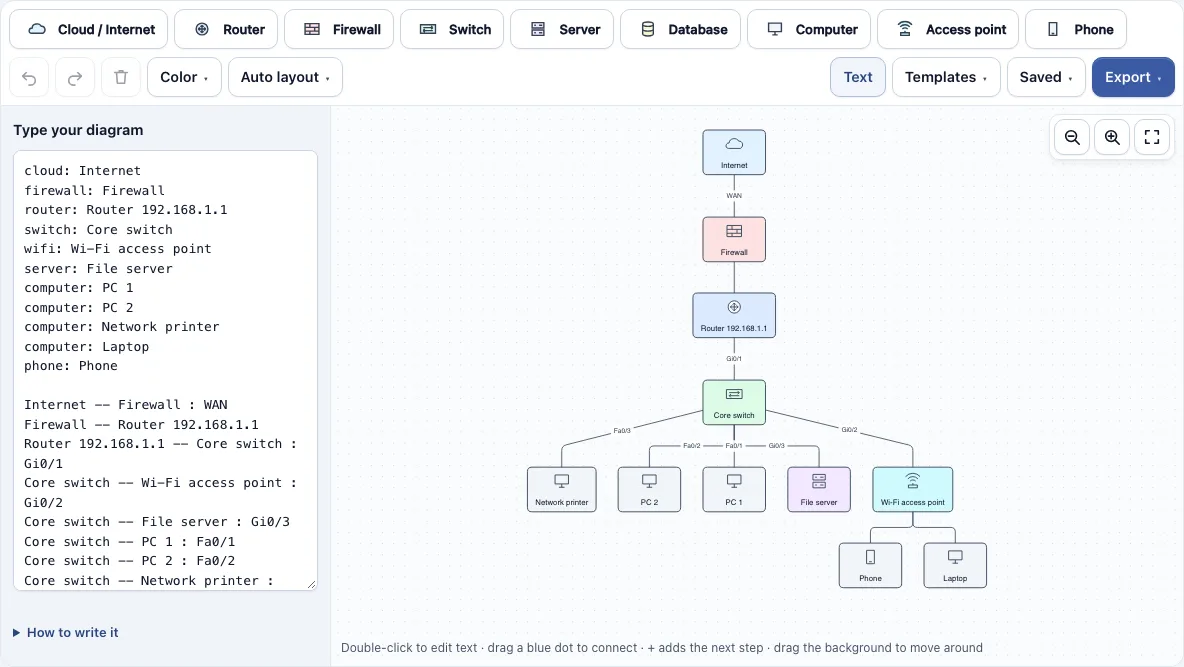Image resolution: width=1184 pixels, height=667 pixels.
Task: Select the File server node
Action: tap(819, 489)
